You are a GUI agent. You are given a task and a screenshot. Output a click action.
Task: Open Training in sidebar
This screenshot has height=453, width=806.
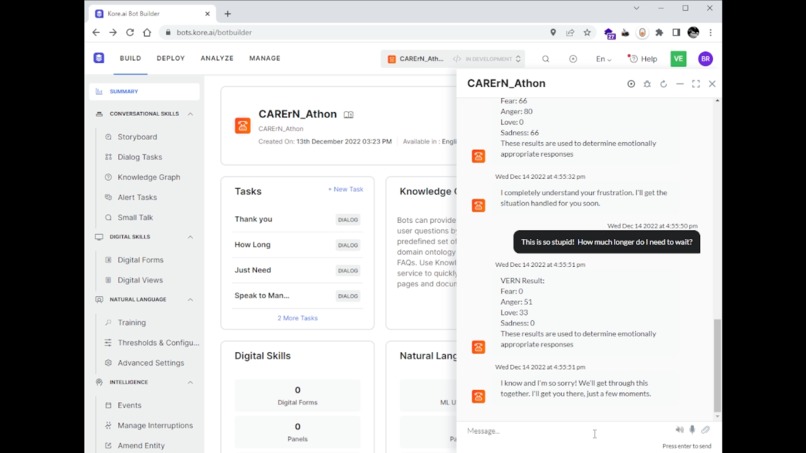pos(132,323)
